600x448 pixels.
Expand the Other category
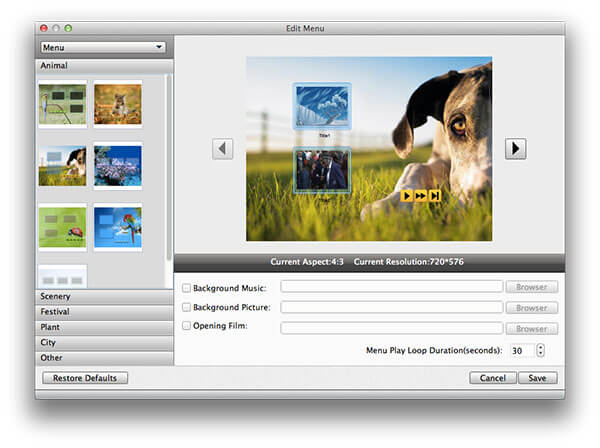pyautogui.click(x=104, y=358)
